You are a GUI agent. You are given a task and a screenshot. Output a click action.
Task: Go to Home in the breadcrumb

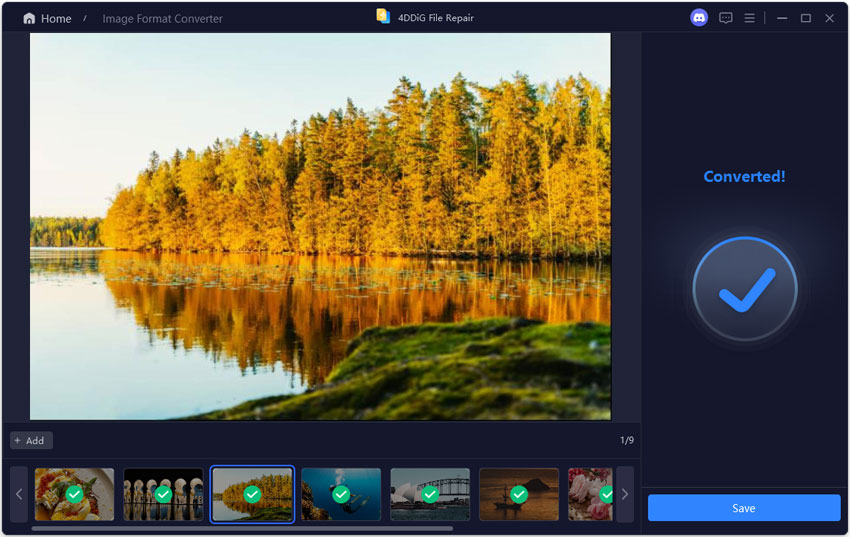[x=56, y=18]
